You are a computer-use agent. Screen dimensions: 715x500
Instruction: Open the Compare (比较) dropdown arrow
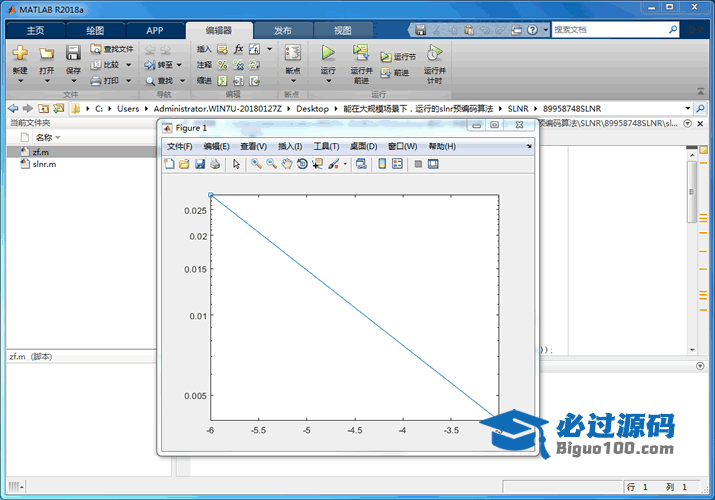point(129,65)
